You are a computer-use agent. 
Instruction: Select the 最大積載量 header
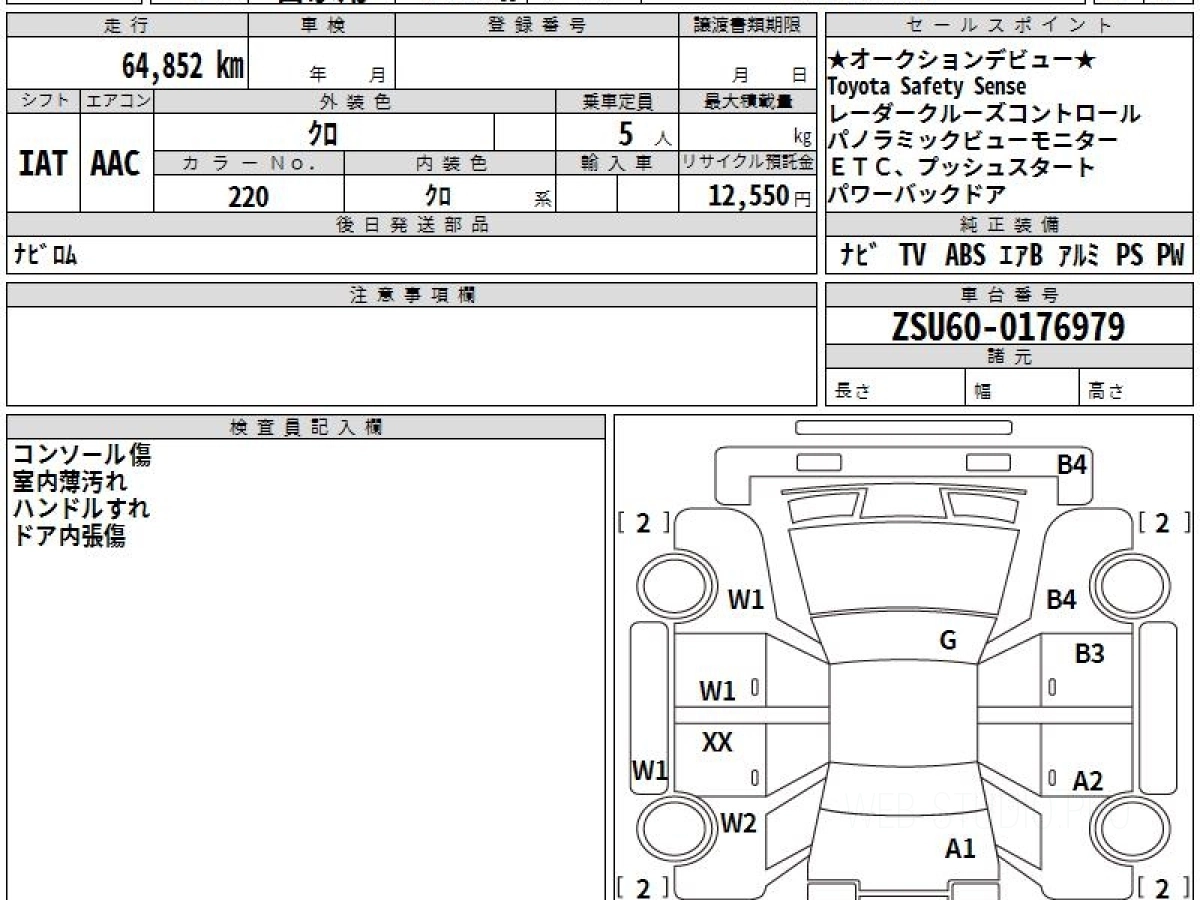click(x=747, y=101)
